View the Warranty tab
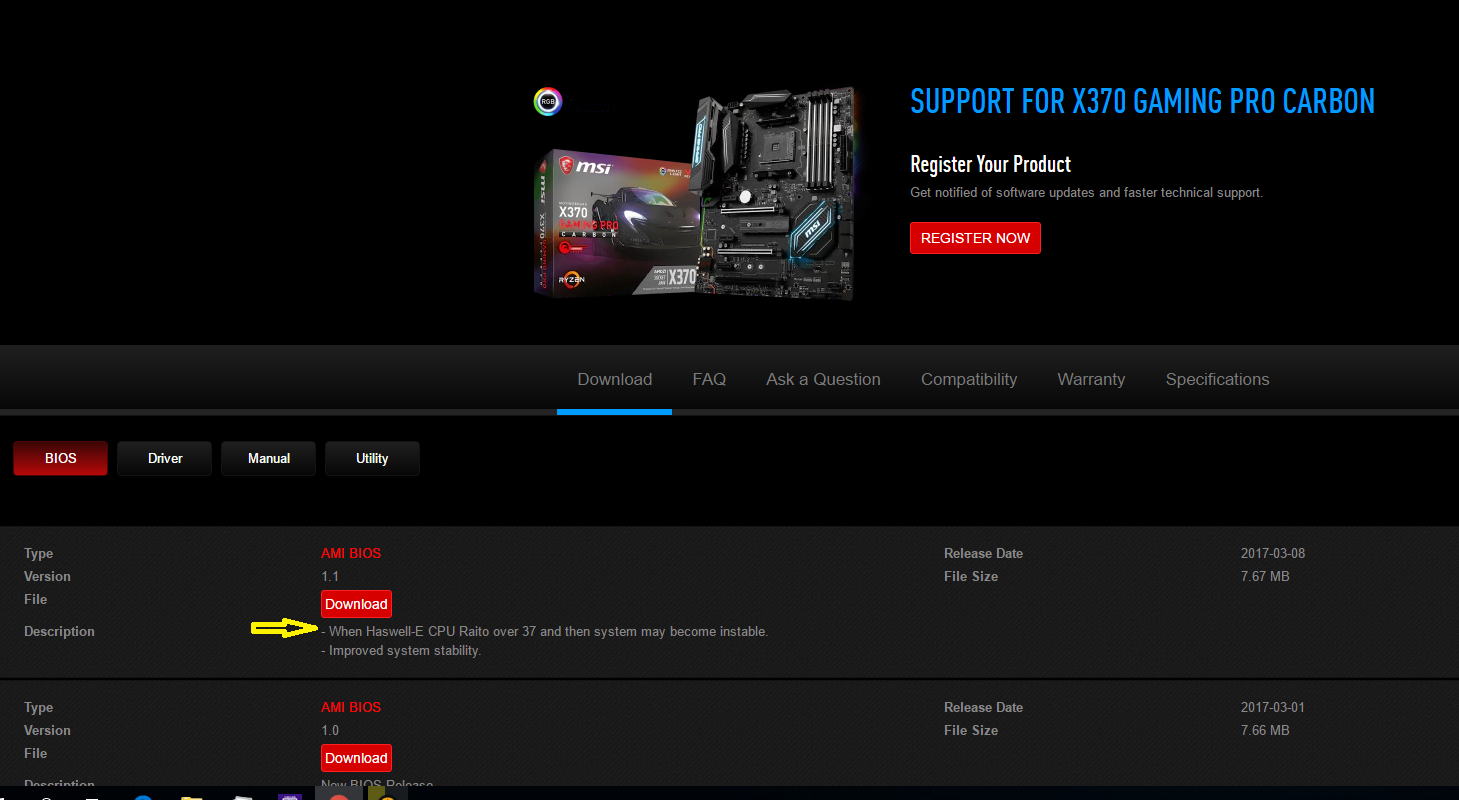The image size is (1459, 800). (x=1091, y=379)
